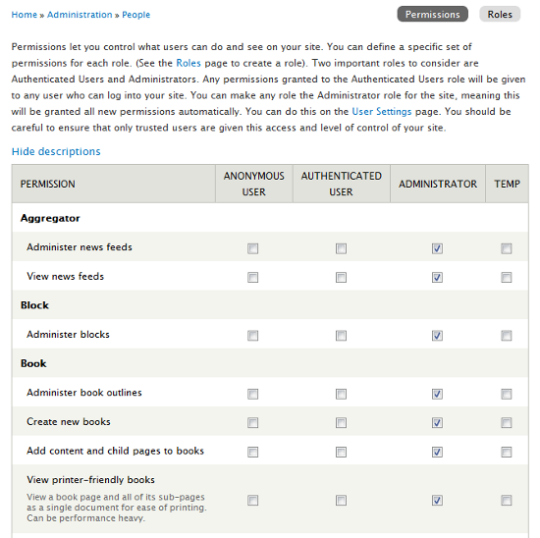Enable Create new books for temp role

507,423
